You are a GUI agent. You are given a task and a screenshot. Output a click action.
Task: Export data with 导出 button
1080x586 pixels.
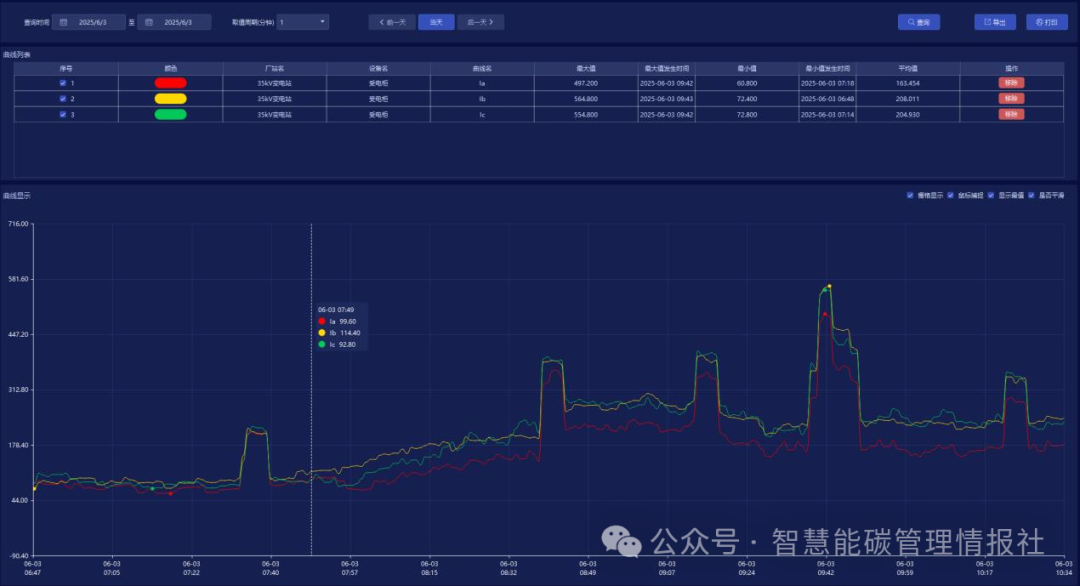pos(995,22)
